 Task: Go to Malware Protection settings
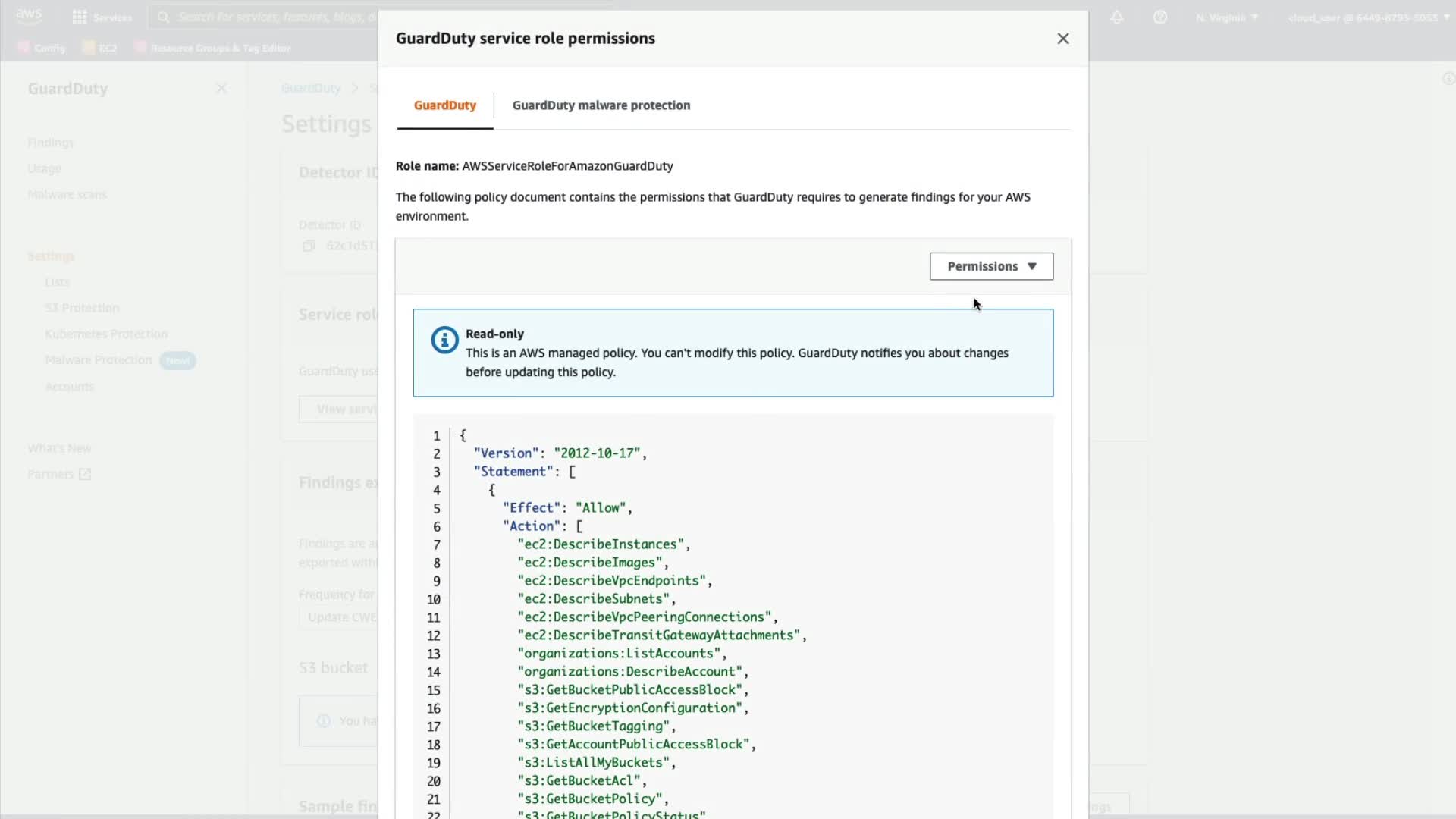point(99,360)
